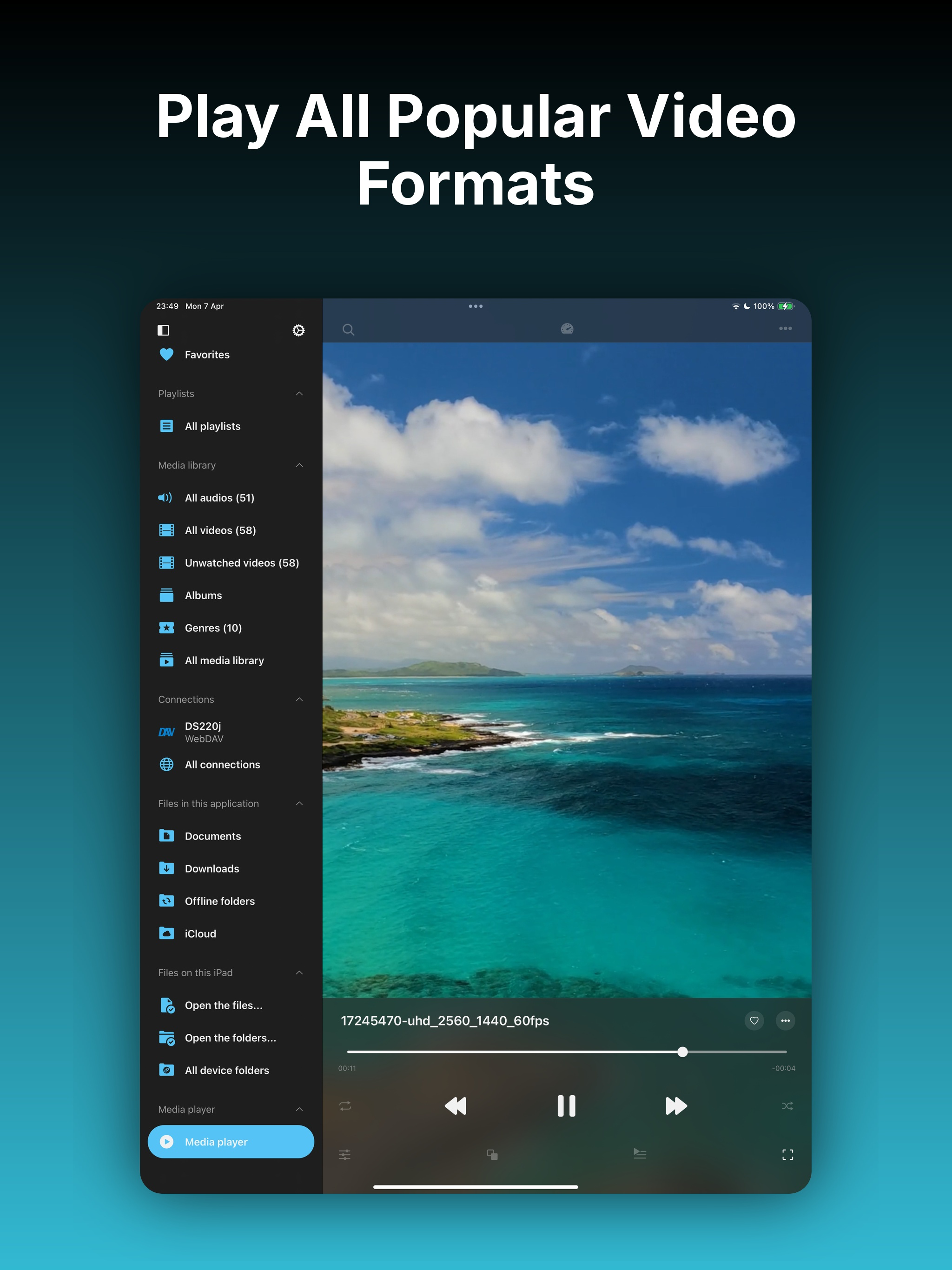Open the play queue list icon

pyautogui.click(x=640, y=1153)
